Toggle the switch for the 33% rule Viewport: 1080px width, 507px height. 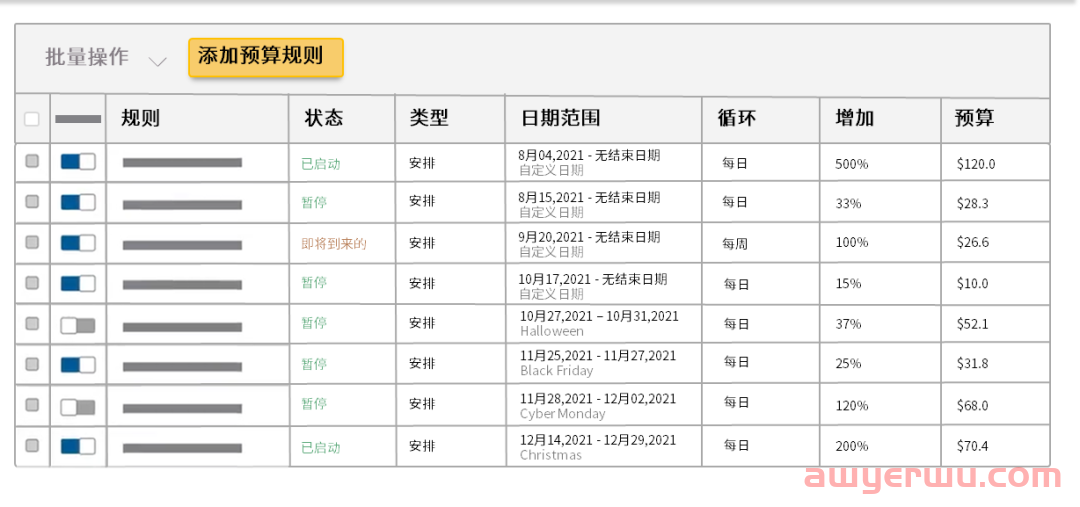tap(78, 203)
